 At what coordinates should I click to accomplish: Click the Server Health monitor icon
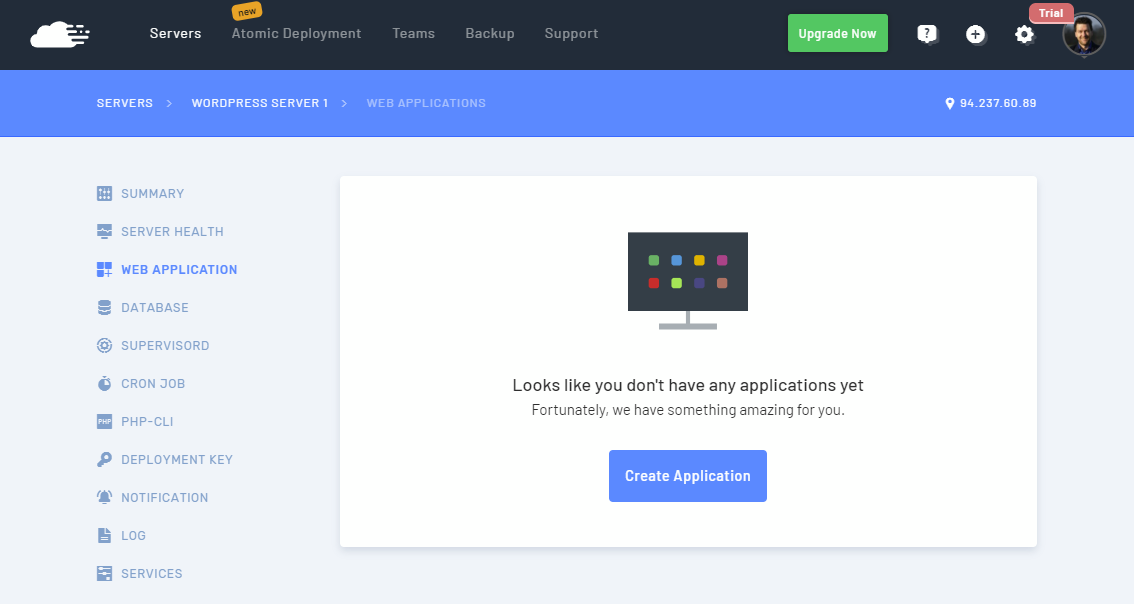[105, 231]
